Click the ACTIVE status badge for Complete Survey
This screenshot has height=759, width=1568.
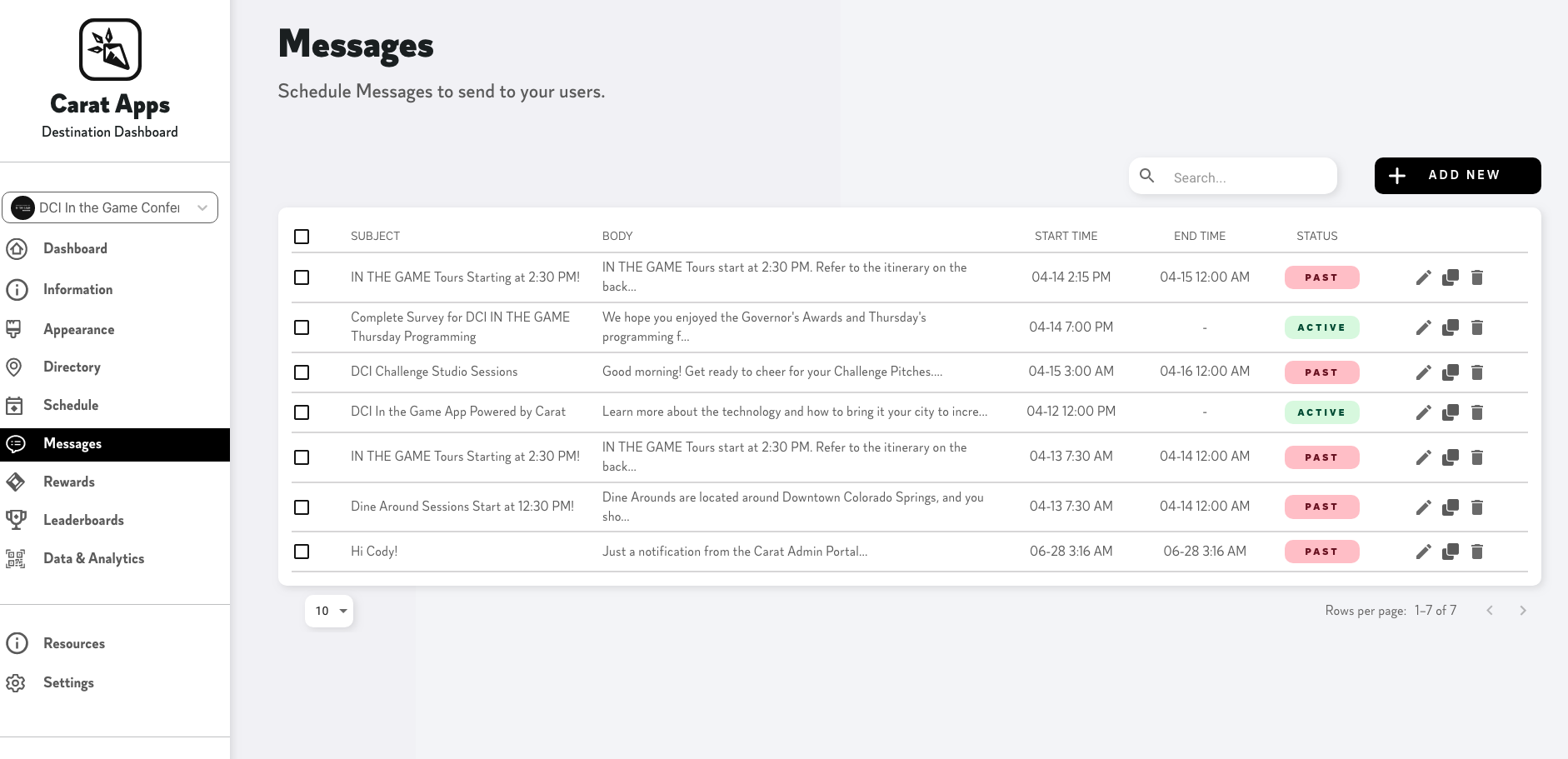1321,327
